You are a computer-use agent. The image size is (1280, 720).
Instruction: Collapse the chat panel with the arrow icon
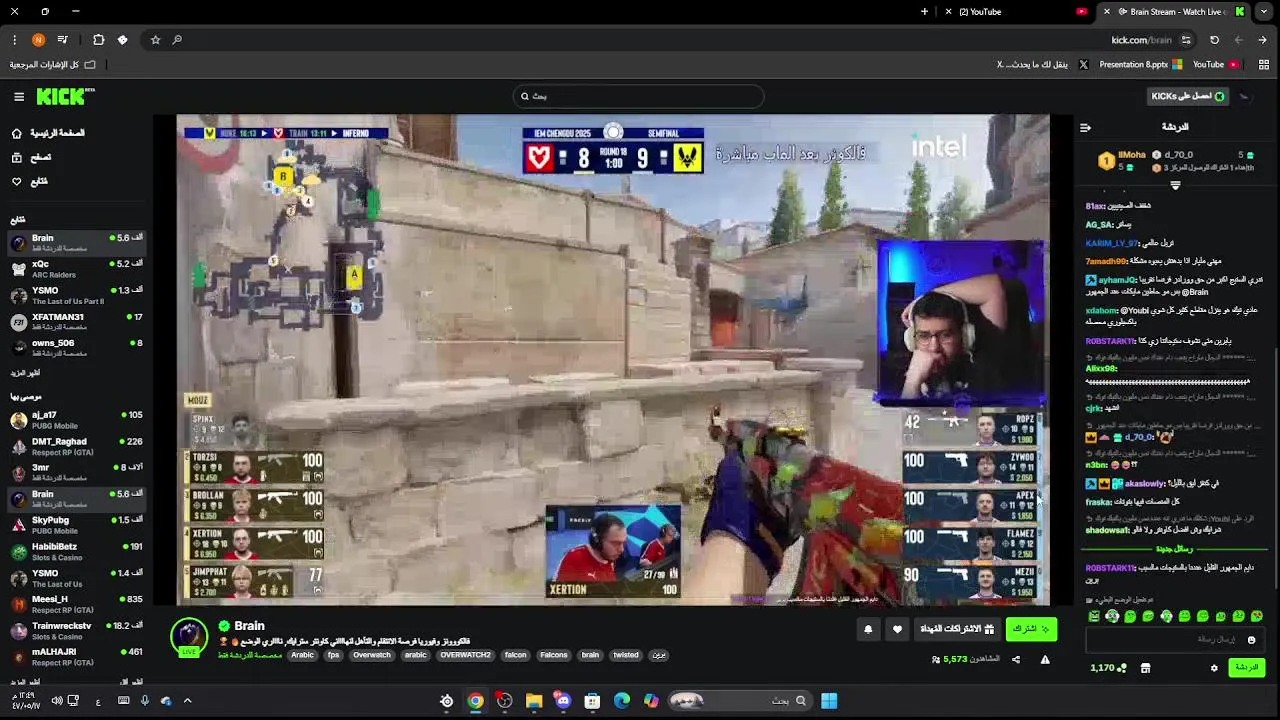[1085, 127]
